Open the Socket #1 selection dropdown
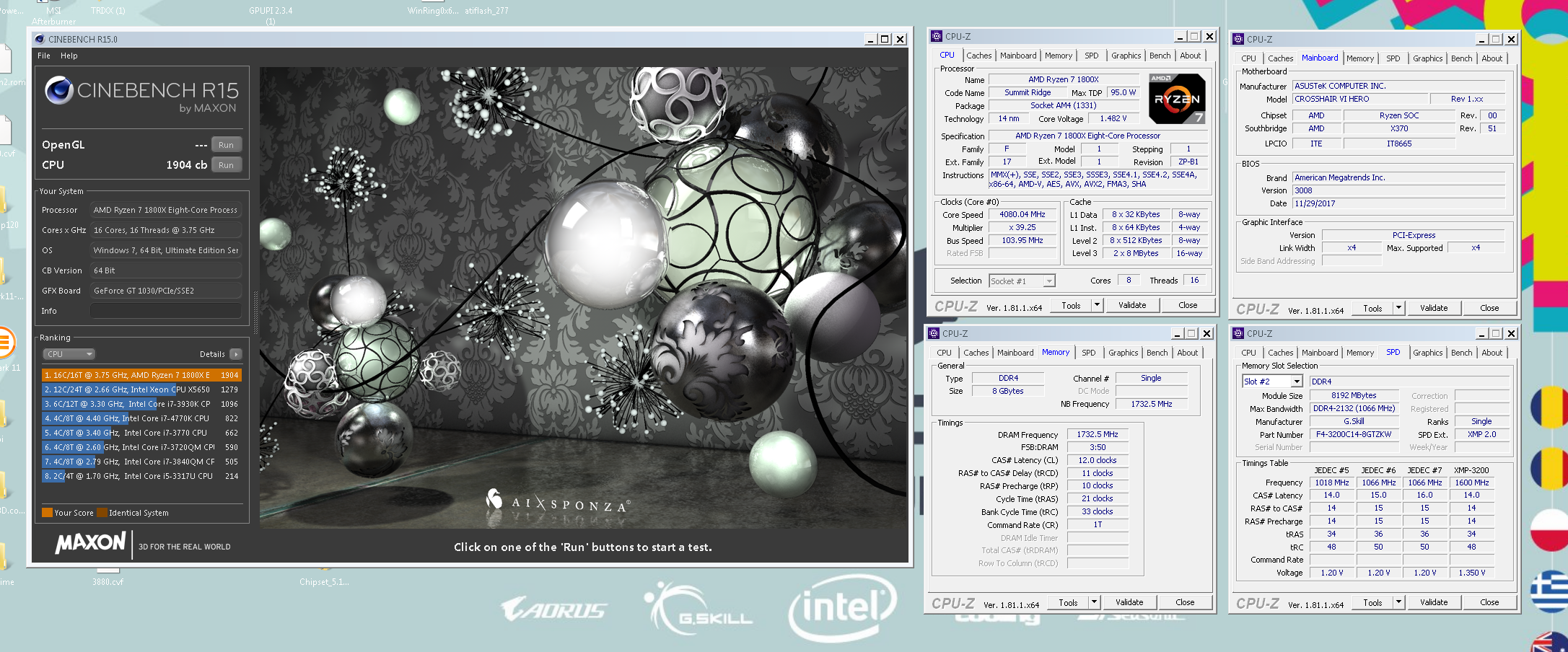The image size is (1568, 652). click(1022, 281)
